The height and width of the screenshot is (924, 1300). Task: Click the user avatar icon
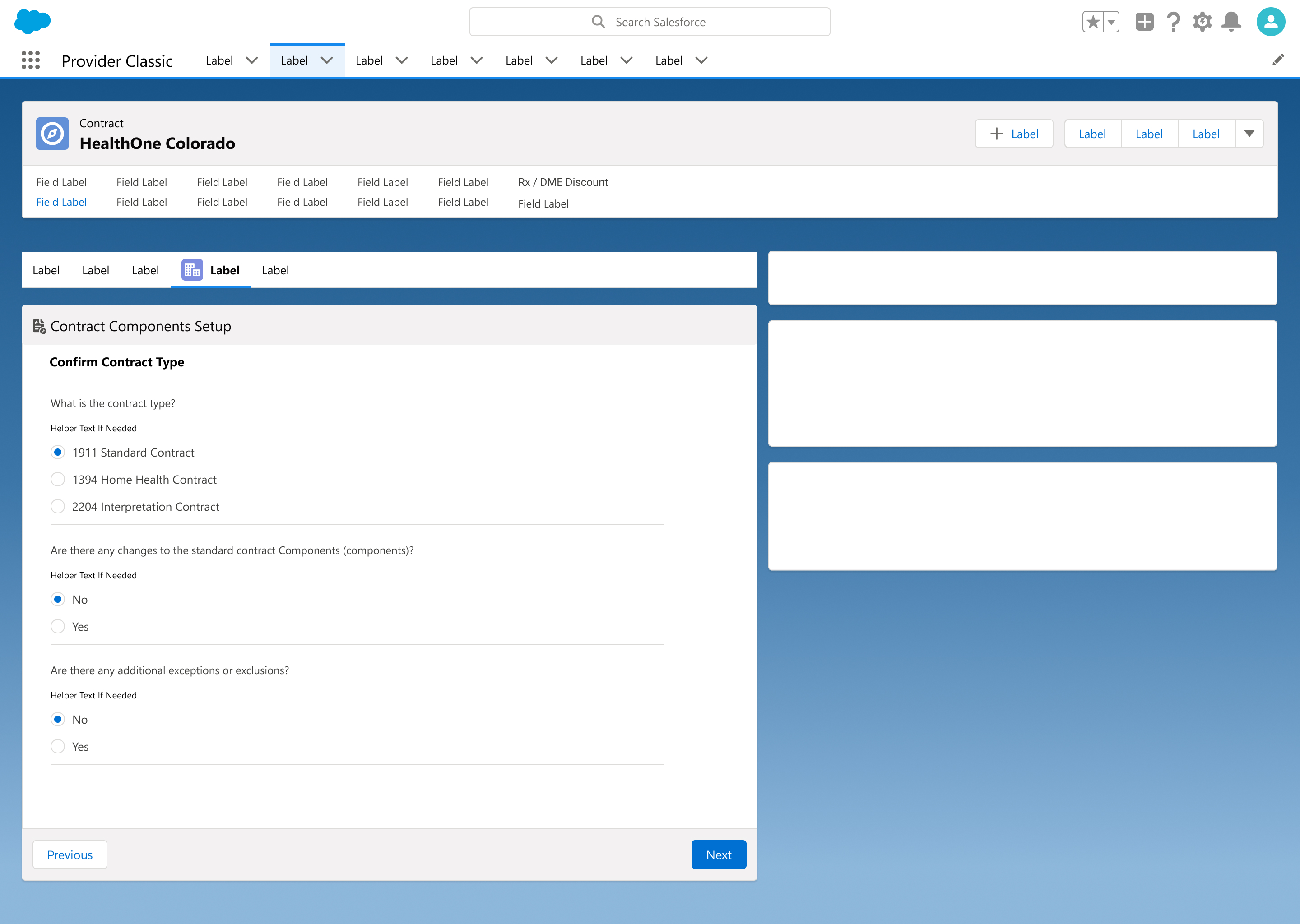1272,22
